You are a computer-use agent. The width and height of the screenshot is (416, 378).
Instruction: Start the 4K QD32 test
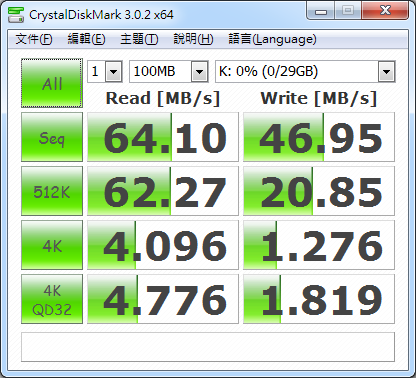pyautogui.click(x=52, y=299)
